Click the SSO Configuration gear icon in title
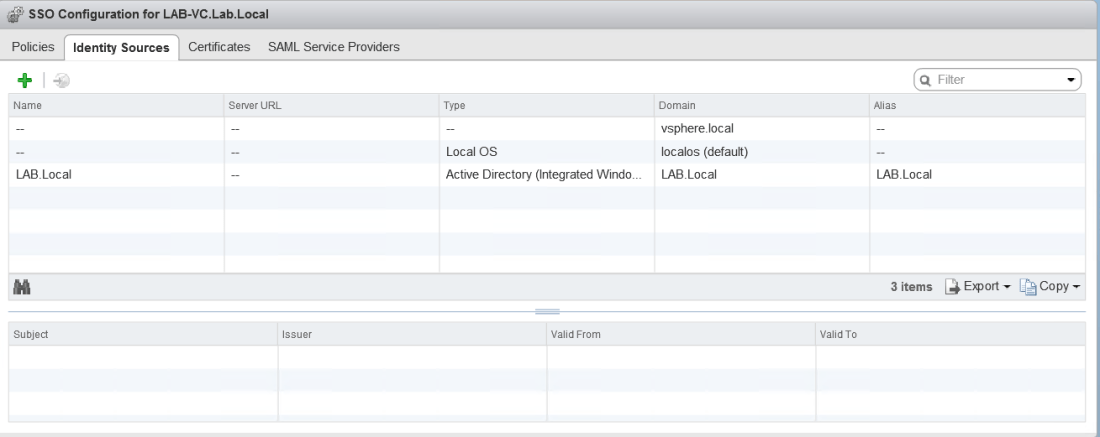Viewport: 1100px width, 437px height. [17, 14]
